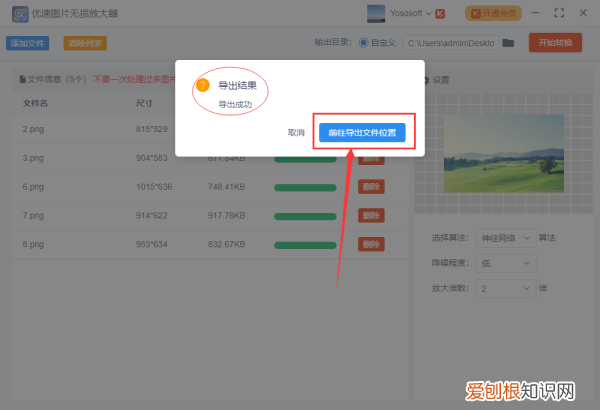
Task: Click 前往导出文件位置 button
Action: click(362, 132)
